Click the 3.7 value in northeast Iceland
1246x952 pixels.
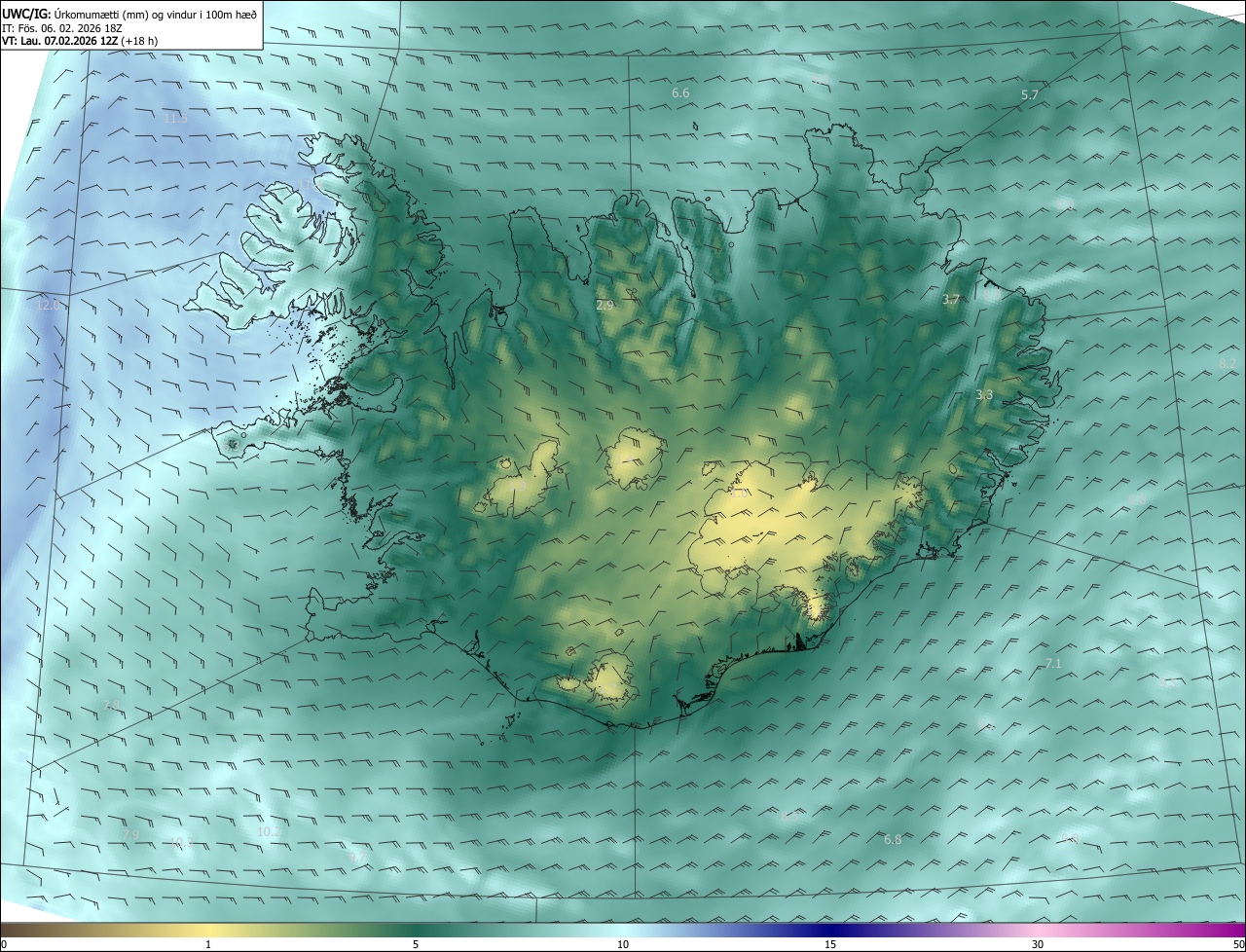click(951, 300)
